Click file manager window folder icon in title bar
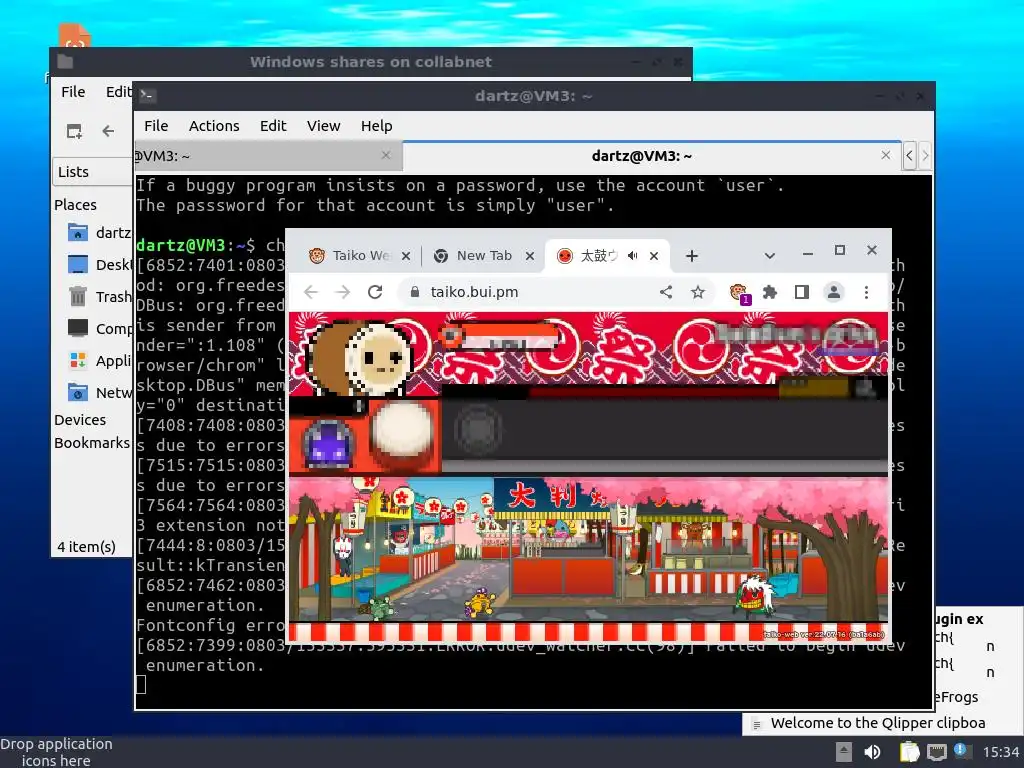Screen dimensions: 1024x768 point(65,61)
